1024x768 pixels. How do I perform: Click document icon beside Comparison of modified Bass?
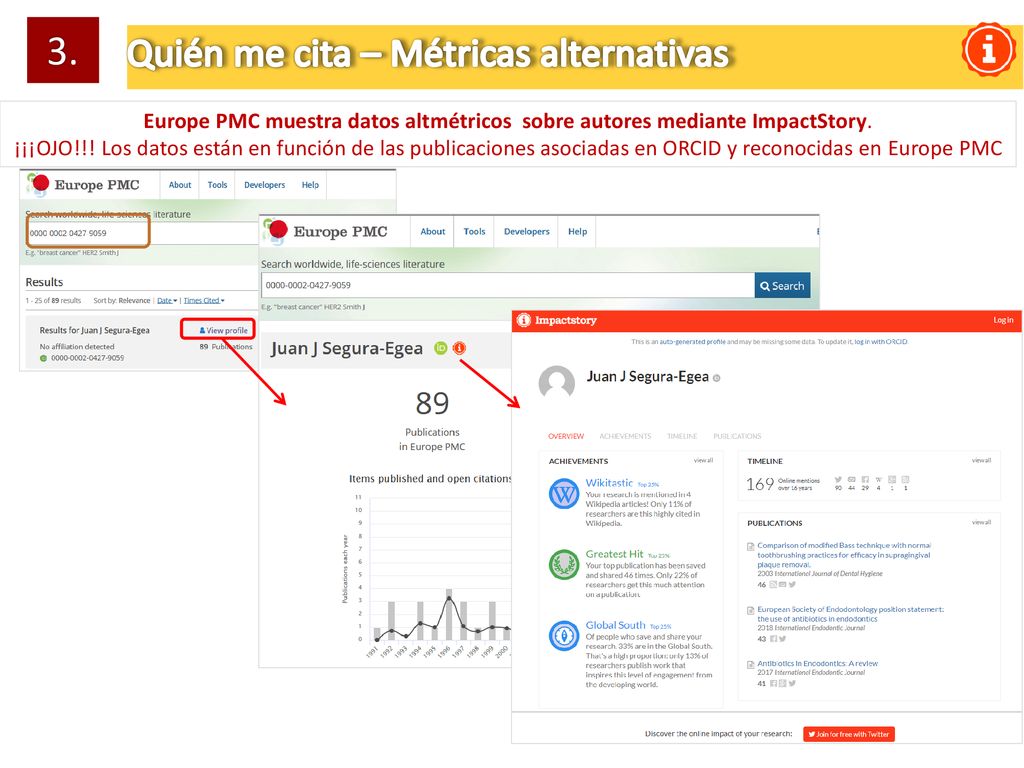point(751,546)
